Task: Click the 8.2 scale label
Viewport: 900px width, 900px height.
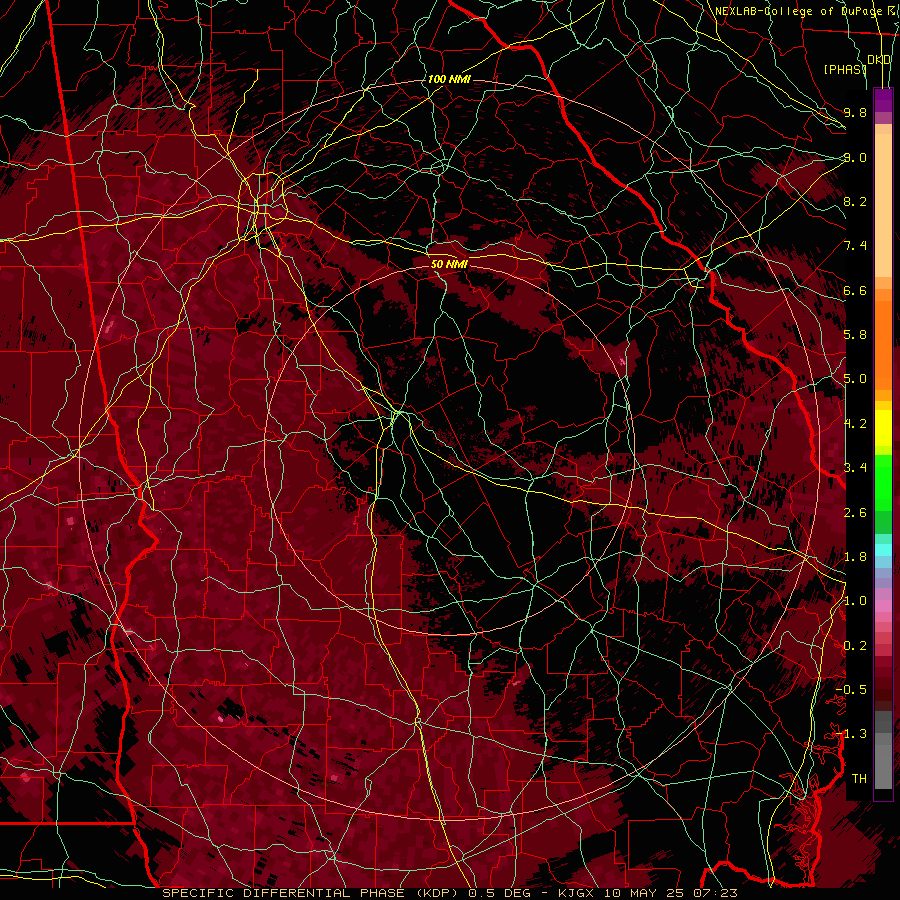Action: [x=855, y=201]
